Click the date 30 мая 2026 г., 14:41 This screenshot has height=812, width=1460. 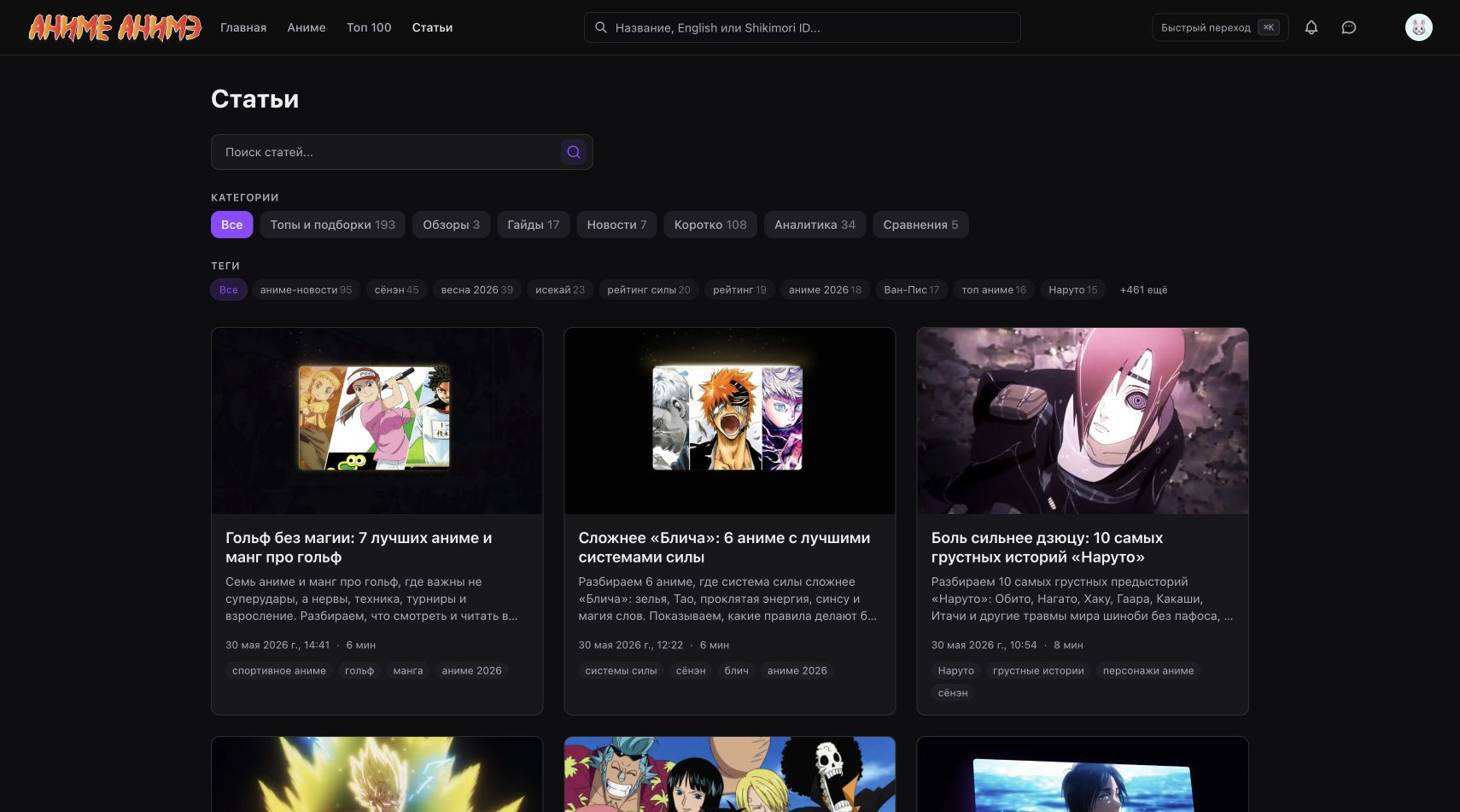point(277,645)
